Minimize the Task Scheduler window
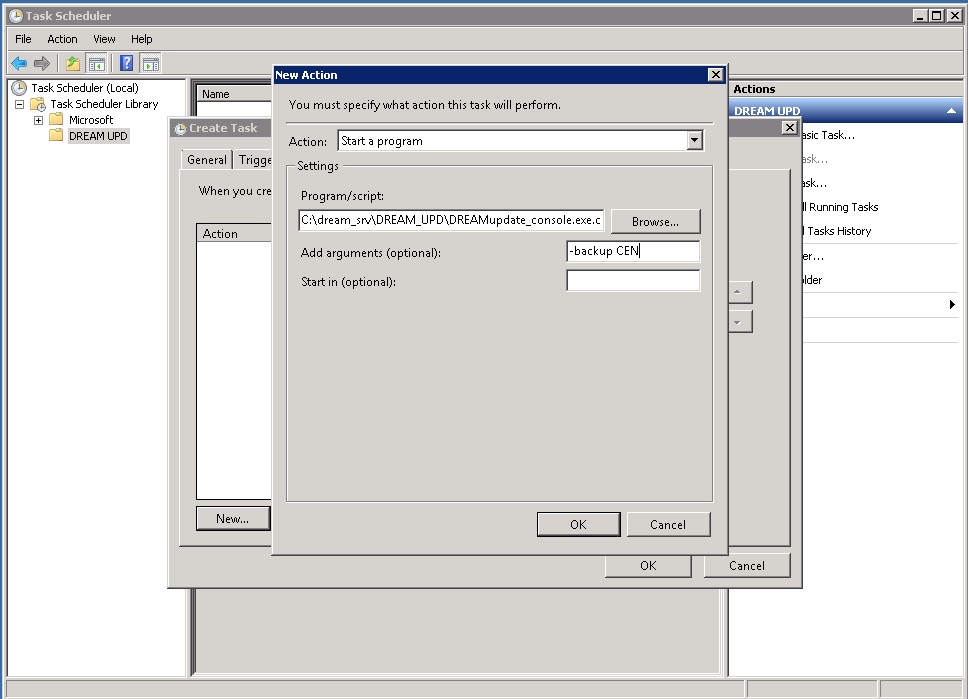The image size is (968, 699). coord(920,15)
